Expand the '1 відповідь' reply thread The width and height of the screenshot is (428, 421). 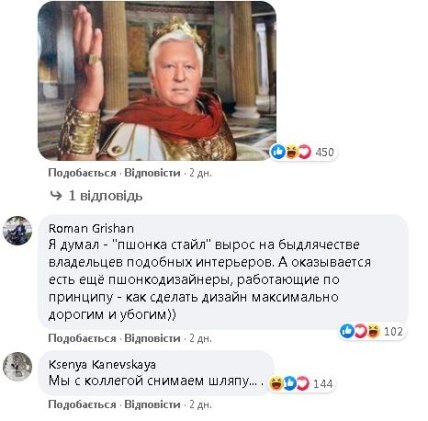[x=96, y=196]
